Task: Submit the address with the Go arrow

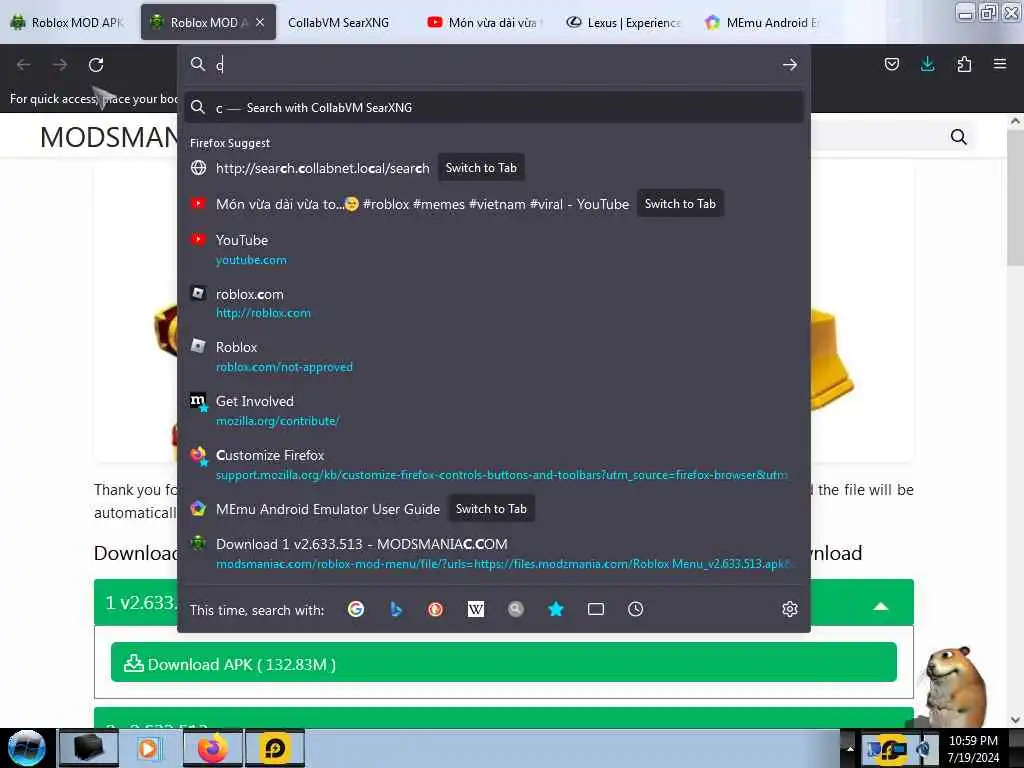Action: point(790,65)
